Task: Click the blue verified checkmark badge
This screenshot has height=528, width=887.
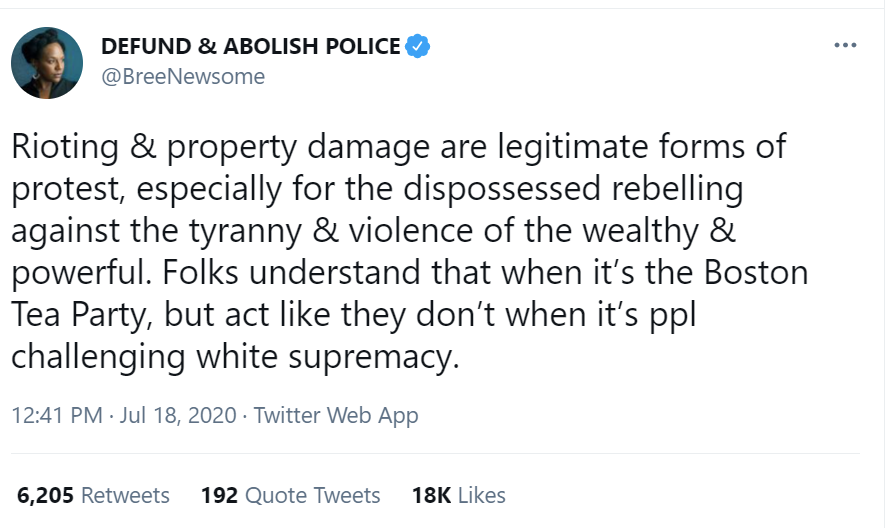Action: point(417,46)
